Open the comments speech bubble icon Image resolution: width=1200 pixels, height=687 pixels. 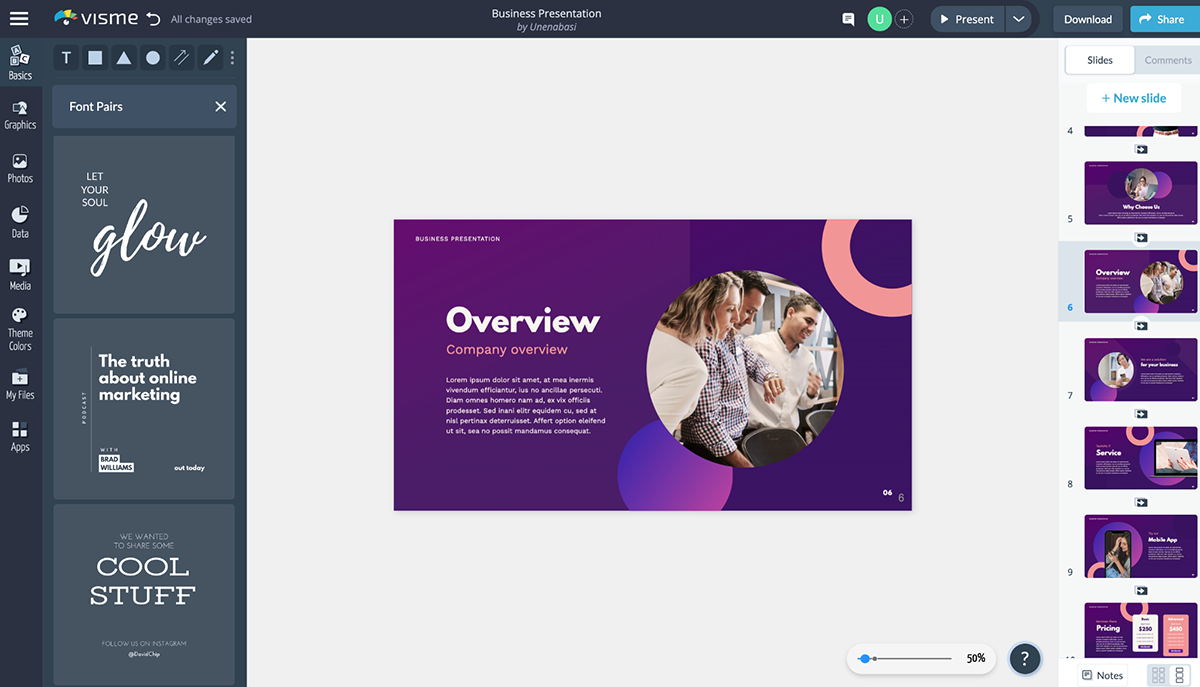click(x=848, y=19)
